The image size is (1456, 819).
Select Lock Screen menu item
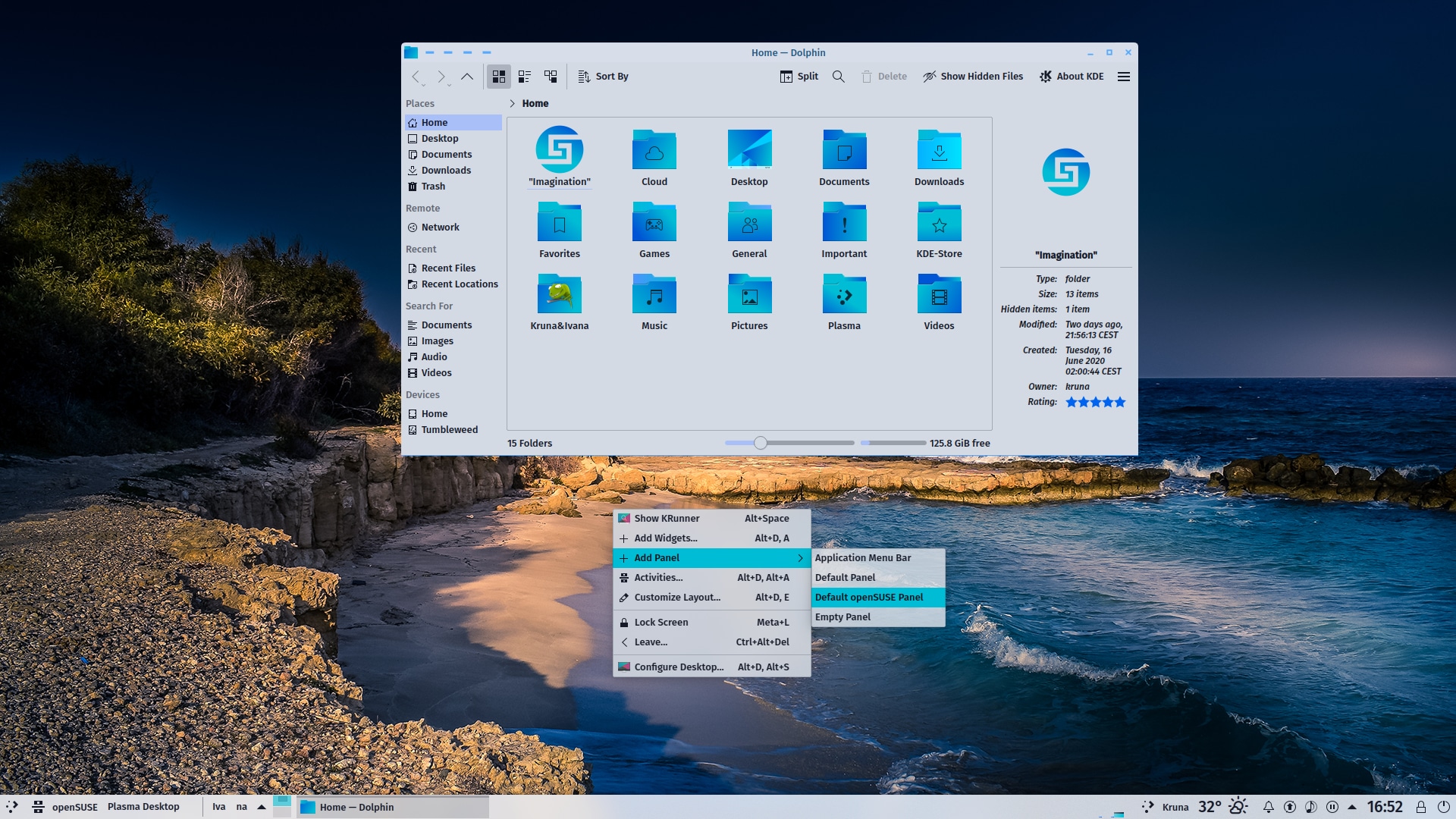tap(711, 623)
